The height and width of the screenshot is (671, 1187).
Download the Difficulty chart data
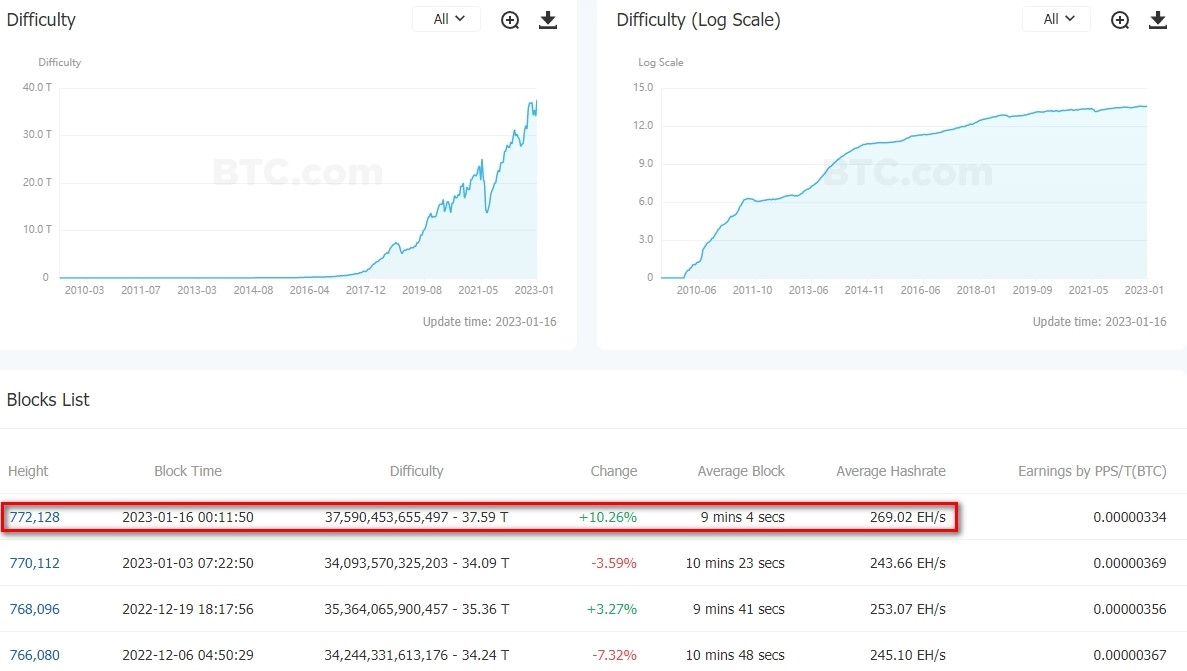pyautogui.click(x=548, y=20)
